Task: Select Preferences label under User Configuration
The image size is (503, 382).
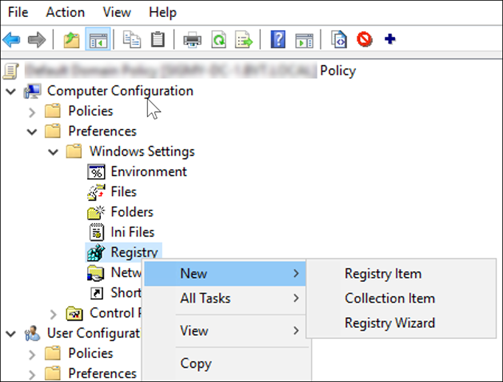Action: click(x=102, y=373)
